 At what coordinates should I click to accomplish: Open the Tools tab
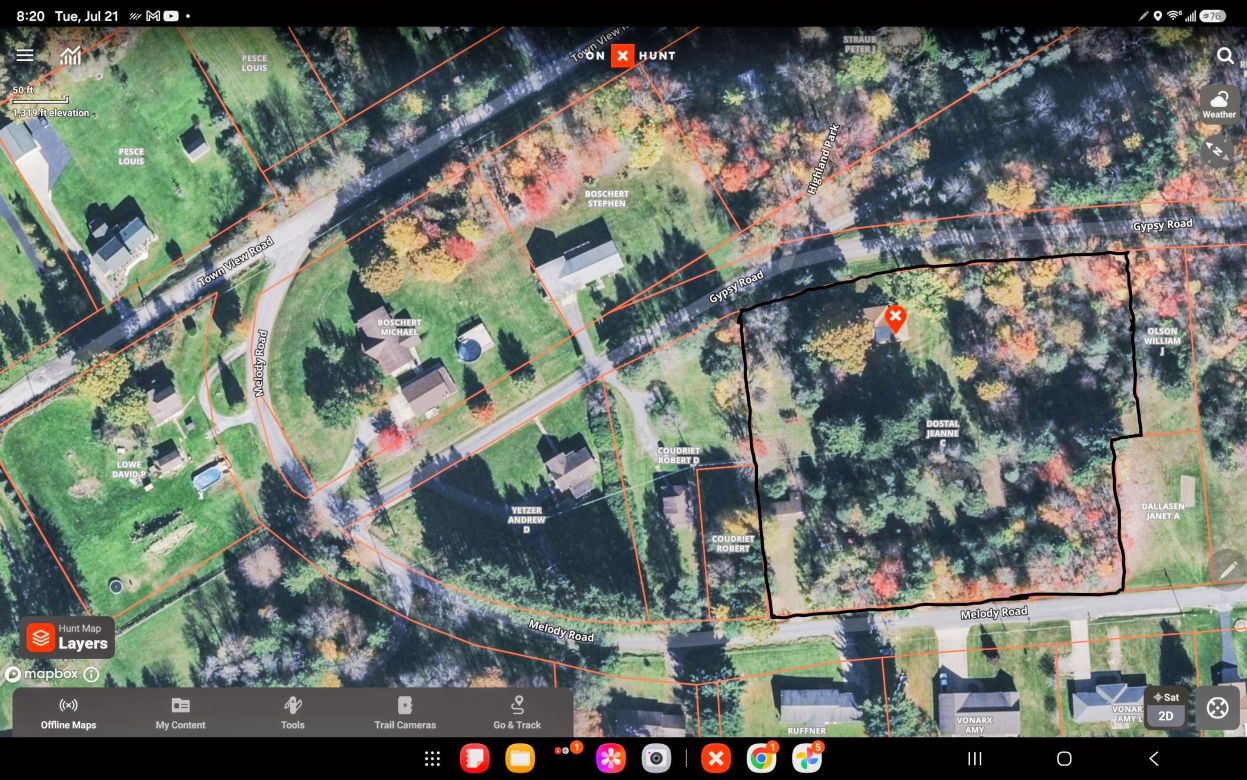pyautogui.click(x=293, y=713)
